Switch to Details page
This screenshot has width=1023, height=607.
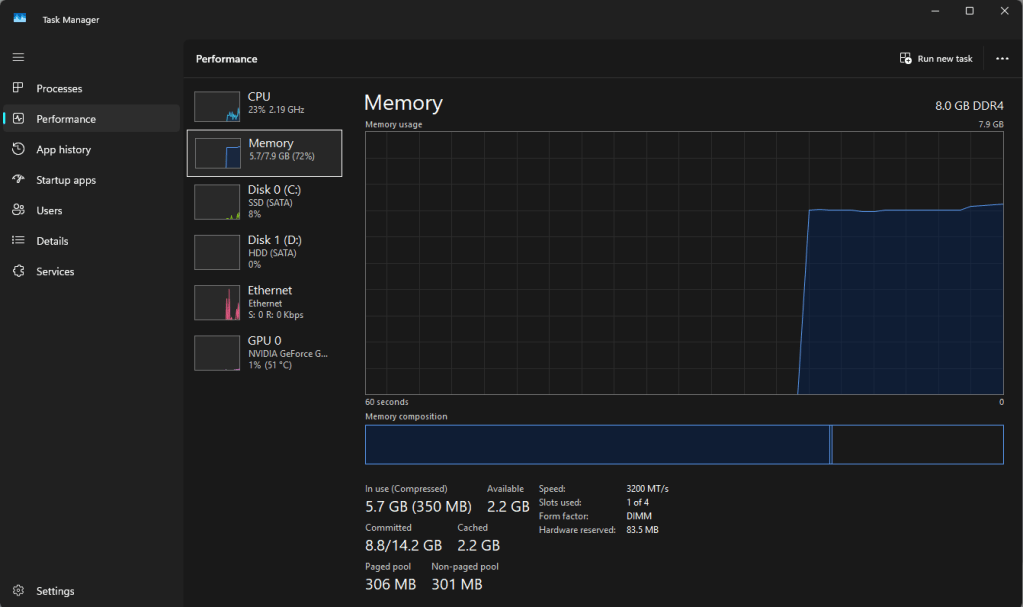click(x=52, y=241)
